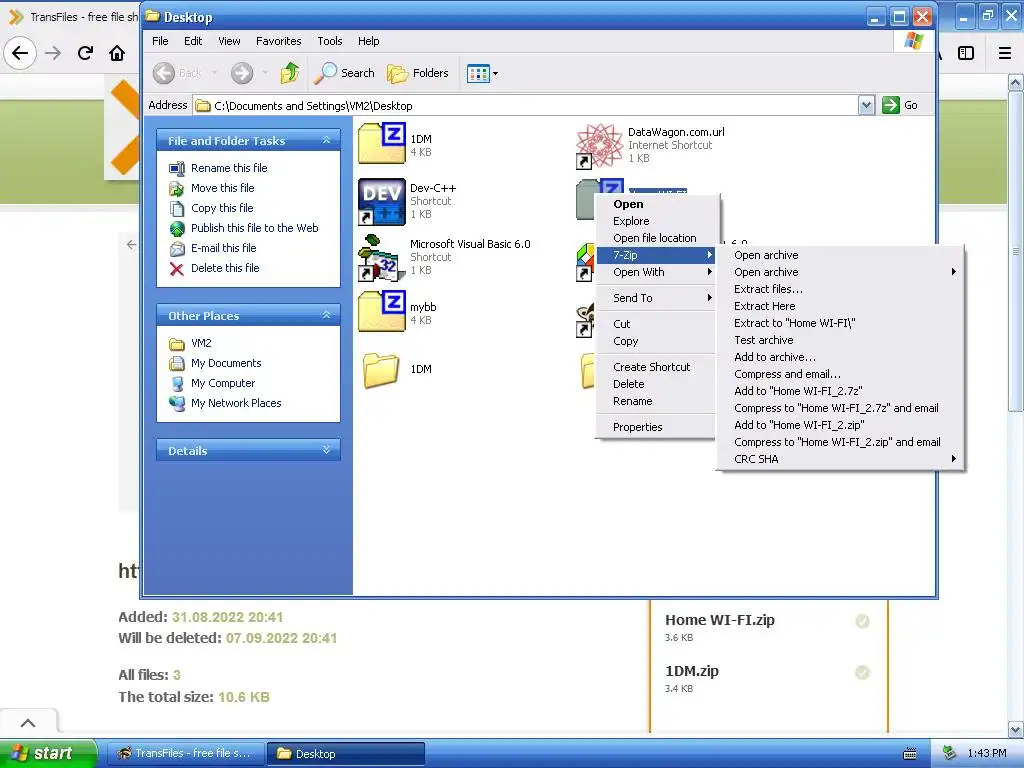This screenshot has height=768, width=1024.
Task: Click Publish this file to the Web
Action: click(254, 228)
